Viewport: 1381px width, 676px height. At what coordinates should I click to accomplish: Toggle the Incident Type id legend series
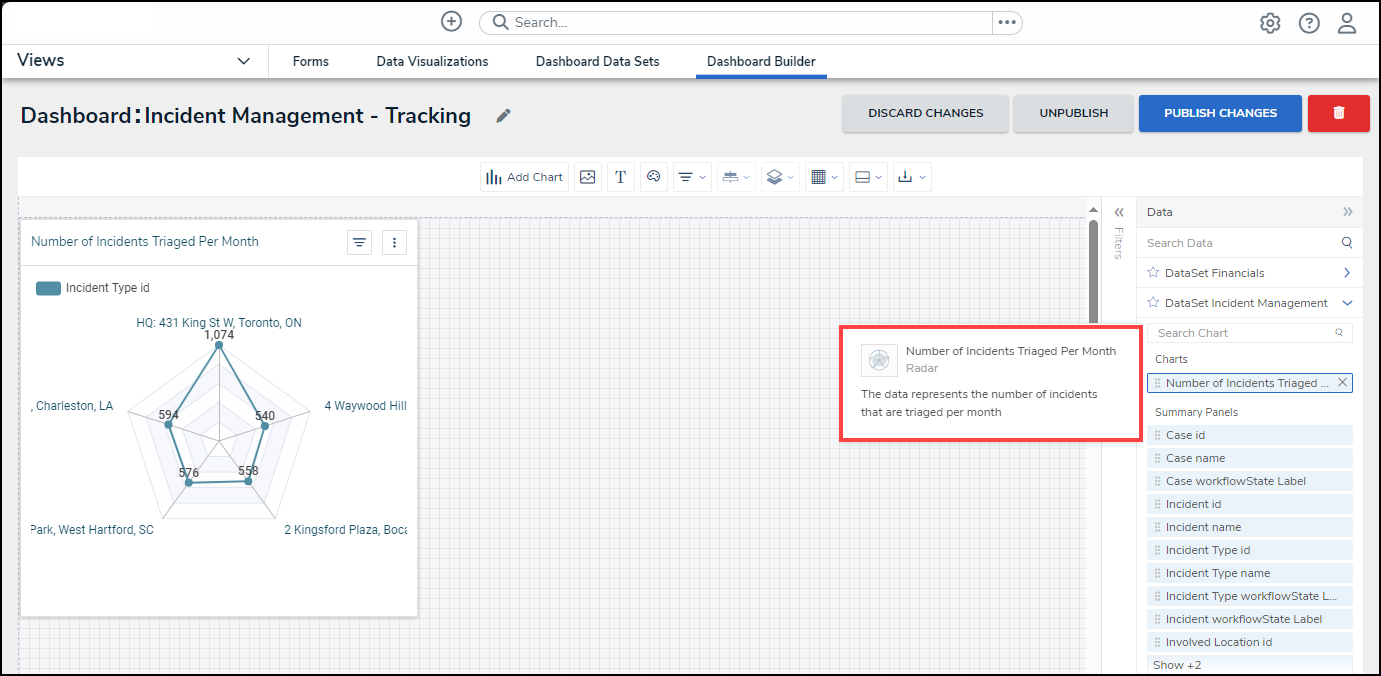pyautogui.click(x=93, y=288)
